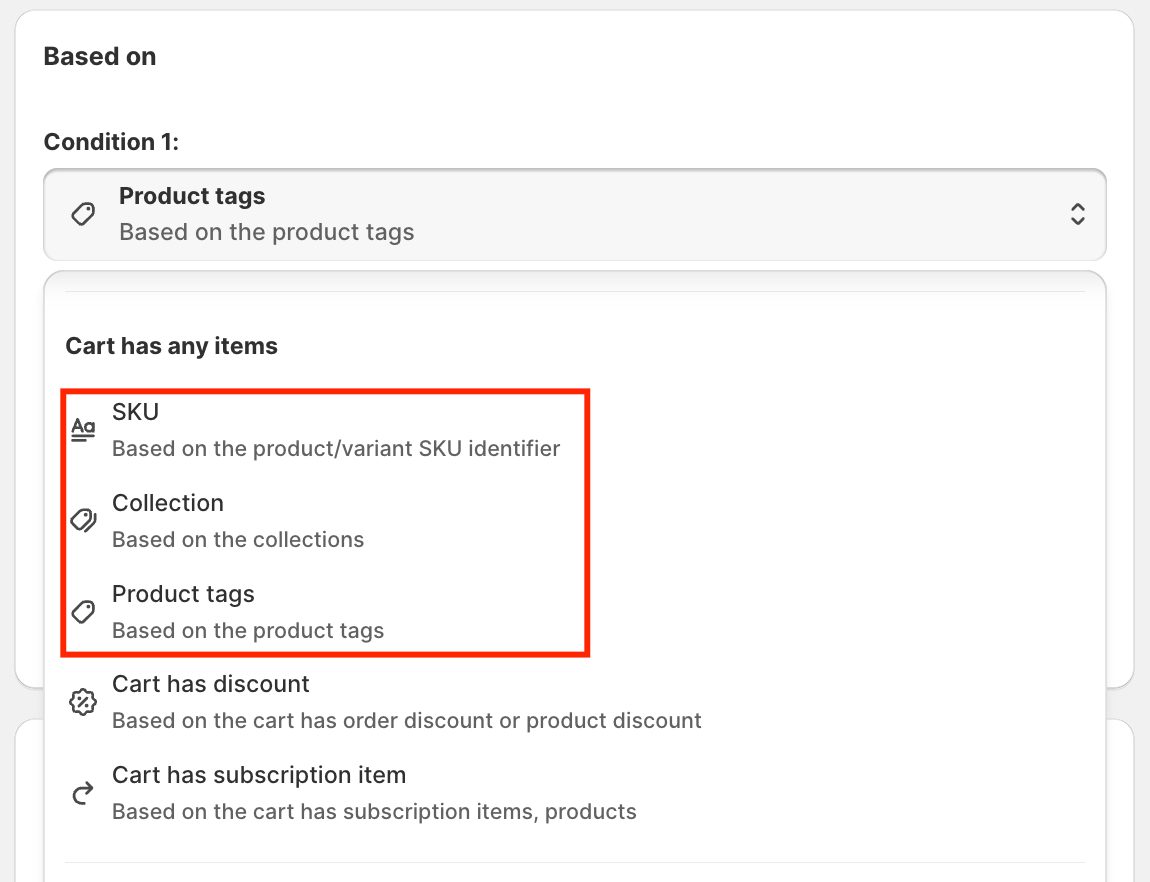The height and width of the screenshot is (882, 1150).
Task: Select the Cart has discount option
Action: click(x=211, y=684)
